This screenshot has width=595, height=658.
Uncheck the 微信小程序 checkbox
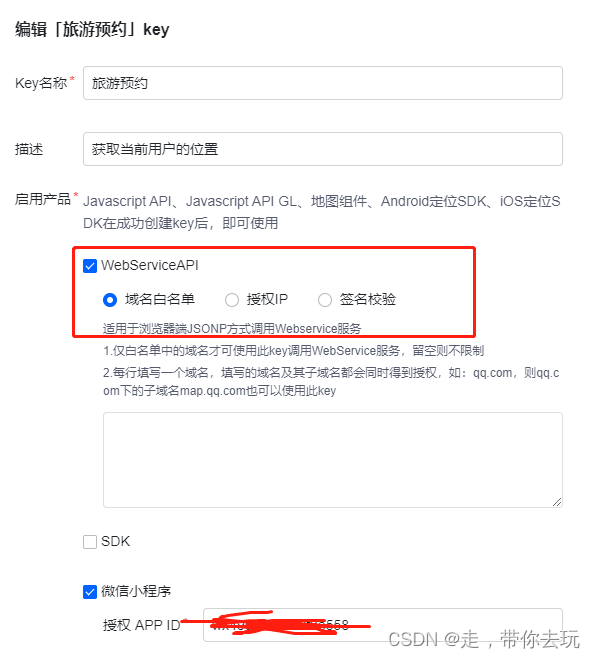[x=90, y=592]
